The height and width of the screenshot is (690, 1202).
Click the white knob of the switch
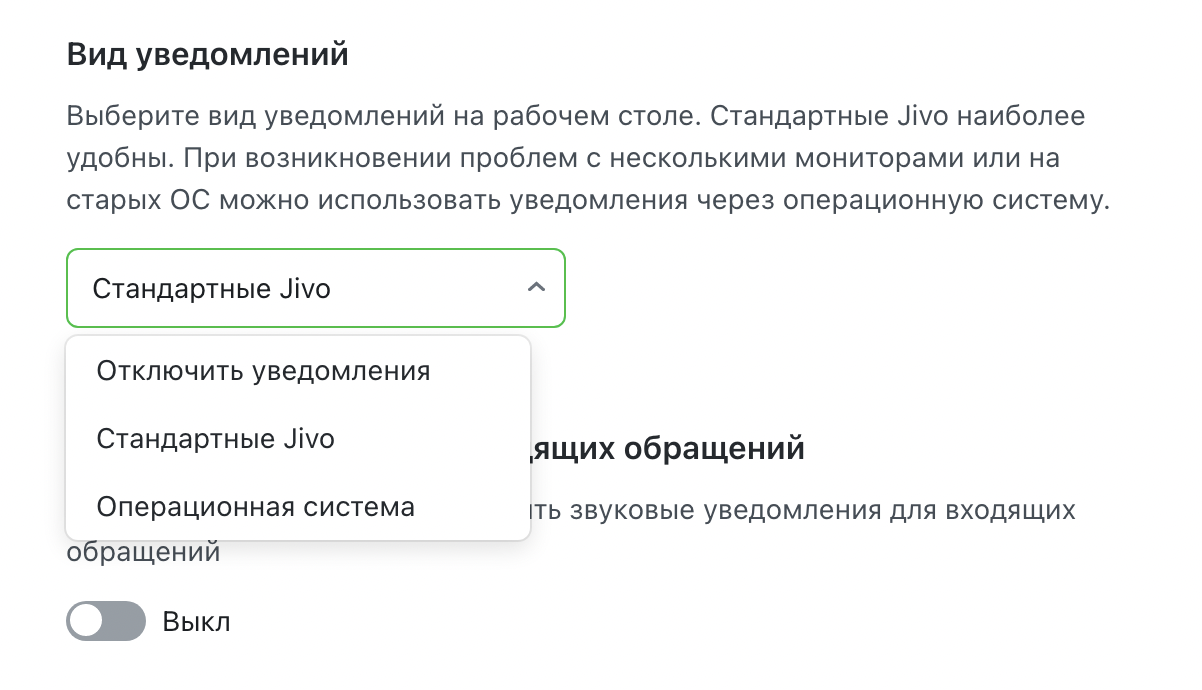click(x=88, y=622)
